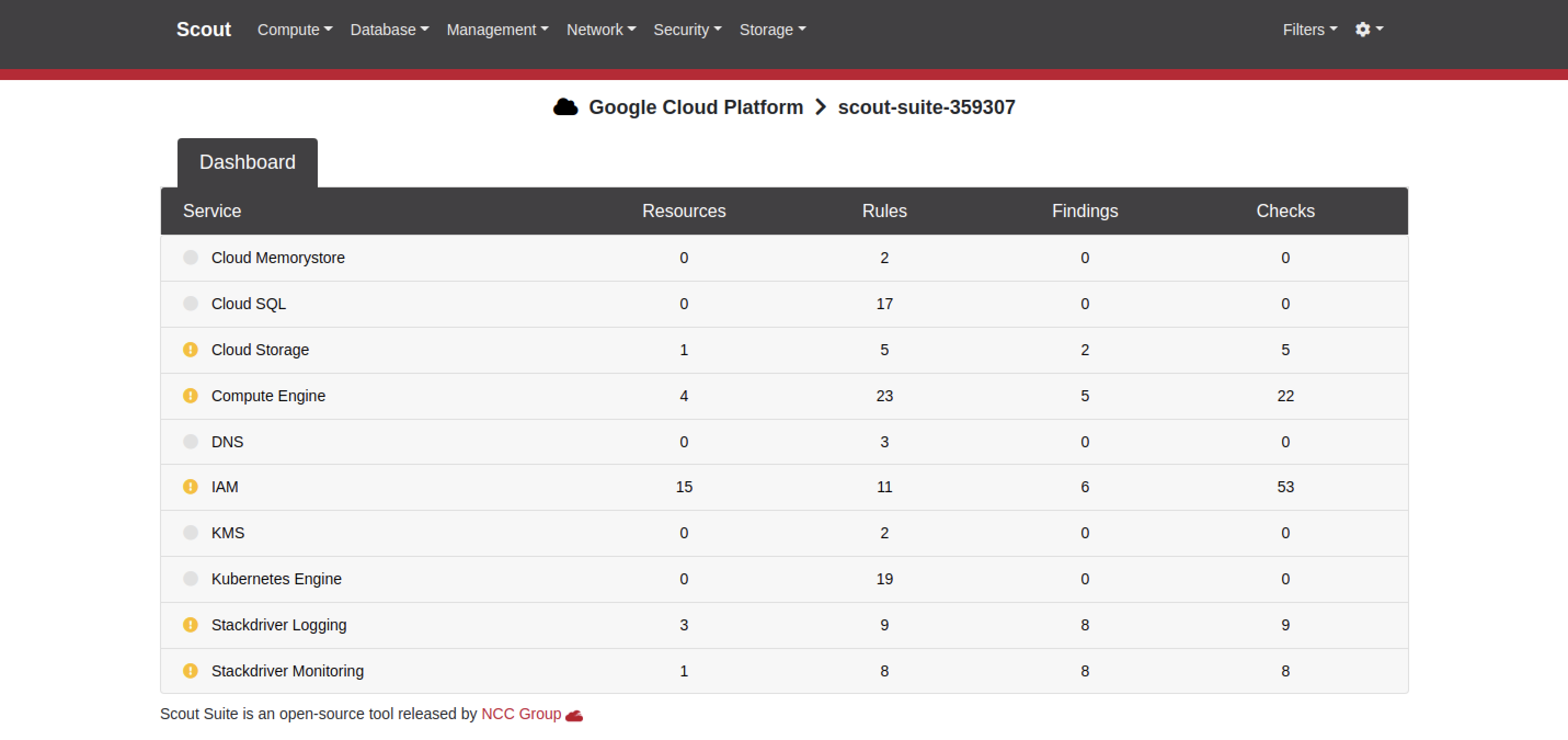
Task: Open the NCC Group link in footer
Action: click(x=521, y=714)
